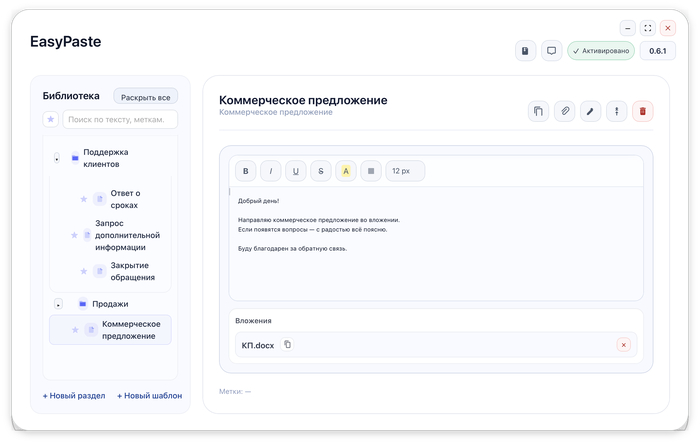Open the feedback speech bubble icon
This screenshot has height=444, width=700.
point(551,51)
